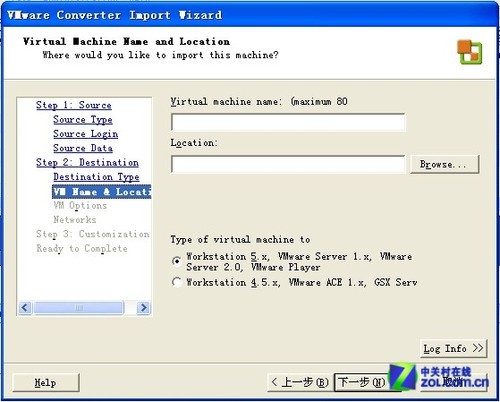Click the disabled Networks step
Viewport: 500px width, 402px height.
pos(75,220)
